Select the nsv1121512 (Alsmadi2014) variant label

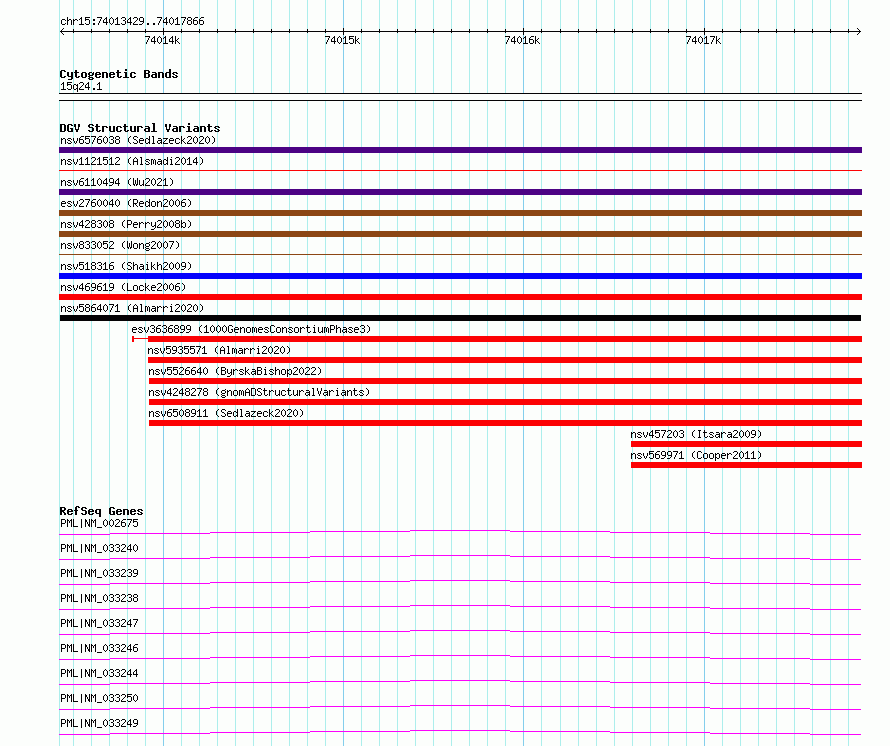pos(132,161)
